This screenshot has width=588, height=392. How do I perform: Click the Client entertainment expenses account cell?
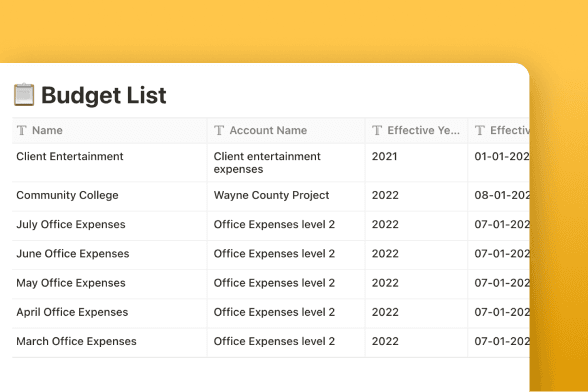pos(286,162)
